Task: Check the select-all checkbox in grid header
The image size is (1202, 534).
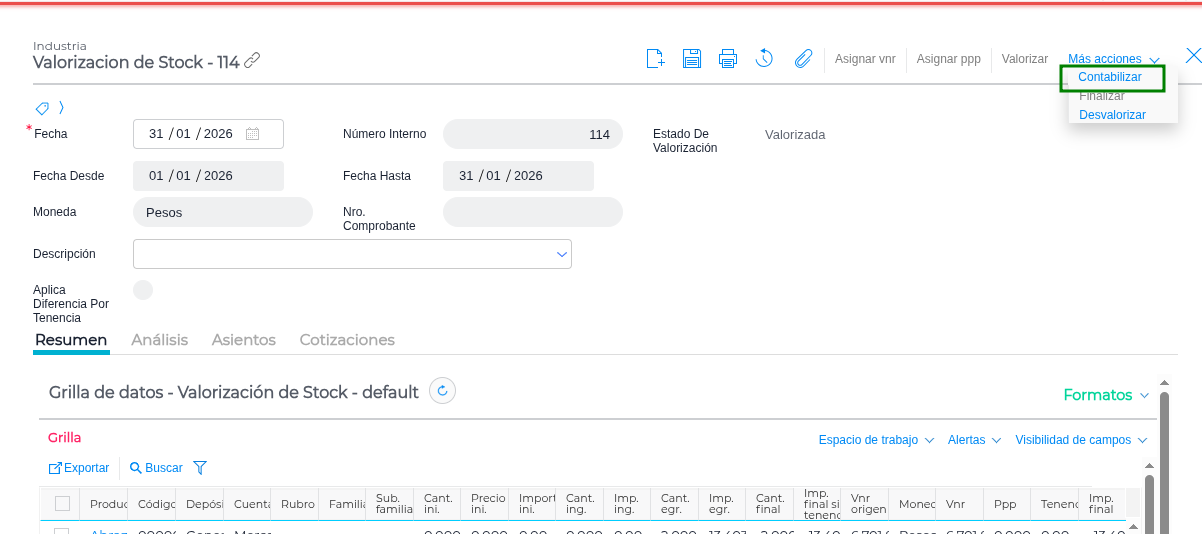Action: tap(62, 503)
